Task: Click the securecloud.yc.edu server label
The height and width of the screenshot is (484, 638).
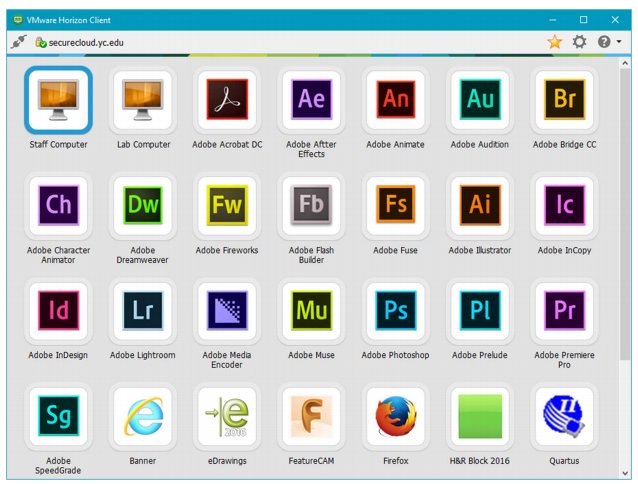Action: point(85,43)
